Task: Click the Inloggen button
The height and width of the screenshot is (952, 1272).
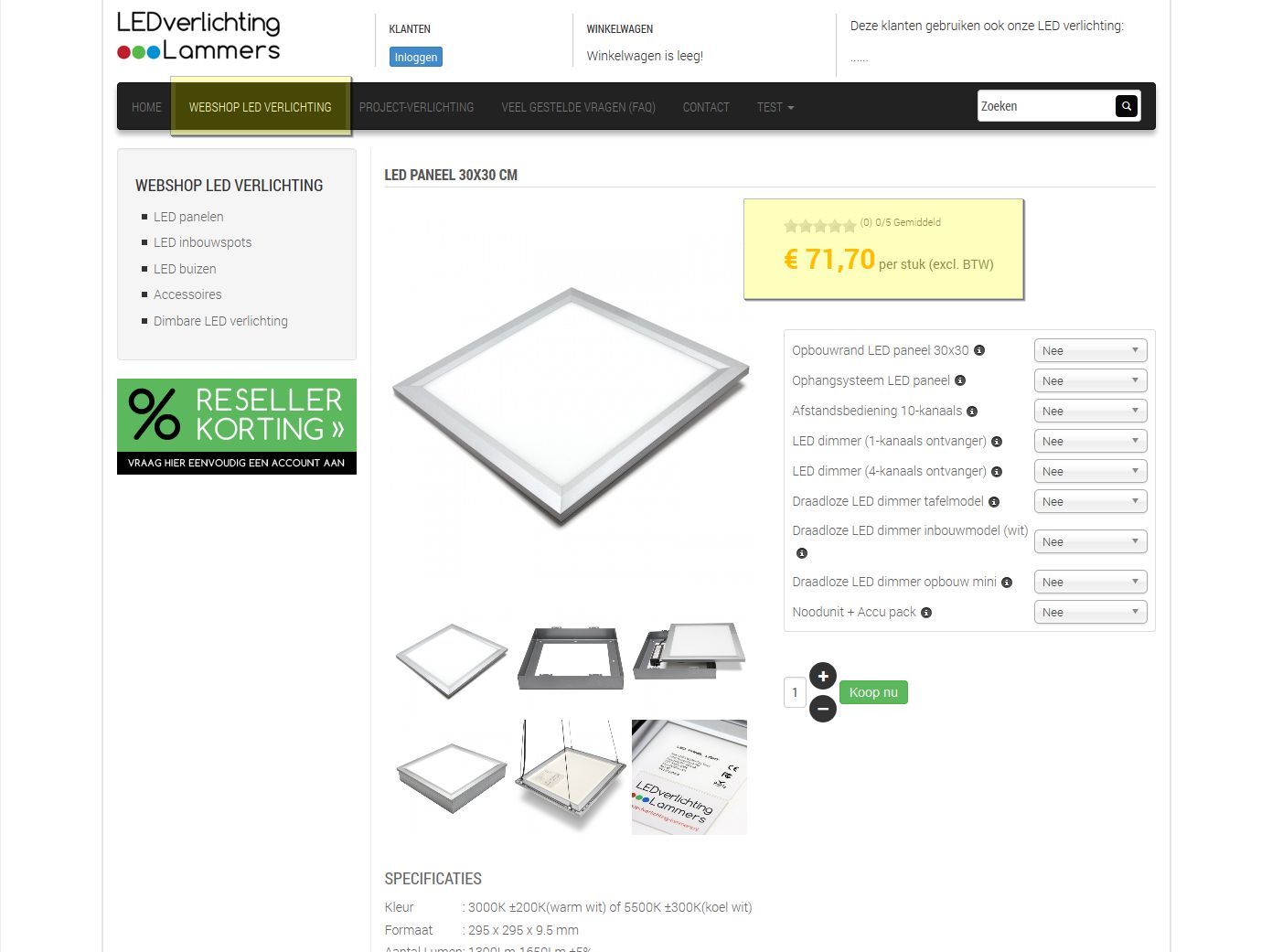Action: 416,57
